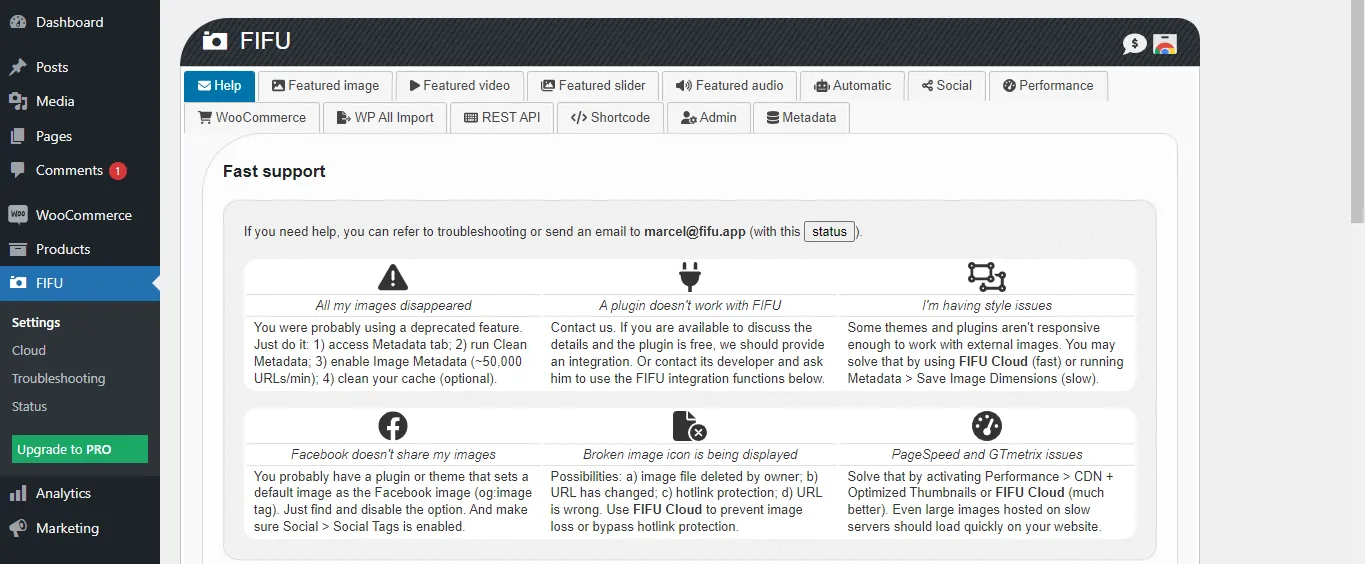Viewport: 1365px width, 564px height.
Task: Click the colorful Chrome extension icon in header
Action: pyautogui.click(x=1164, y=43)
